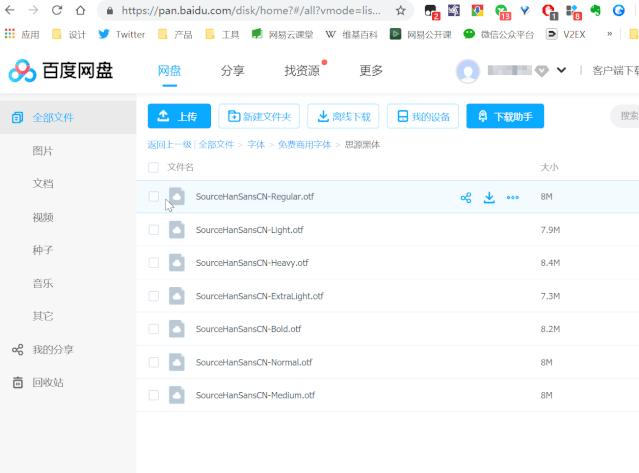The height and width of the screenshot is (473, 639).
Task: Click the 返回上一级 breadcrumb link
Action: coord(170,145)
